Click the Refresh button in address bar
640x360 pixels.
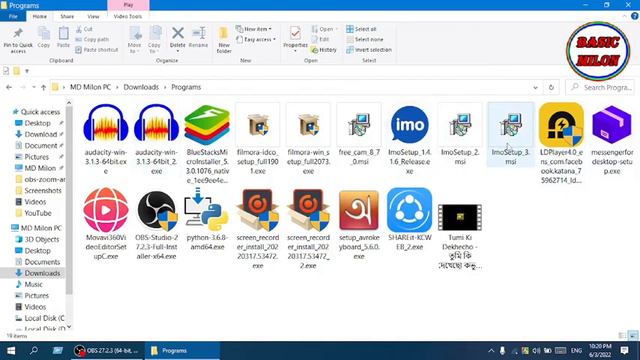point(551,87)
